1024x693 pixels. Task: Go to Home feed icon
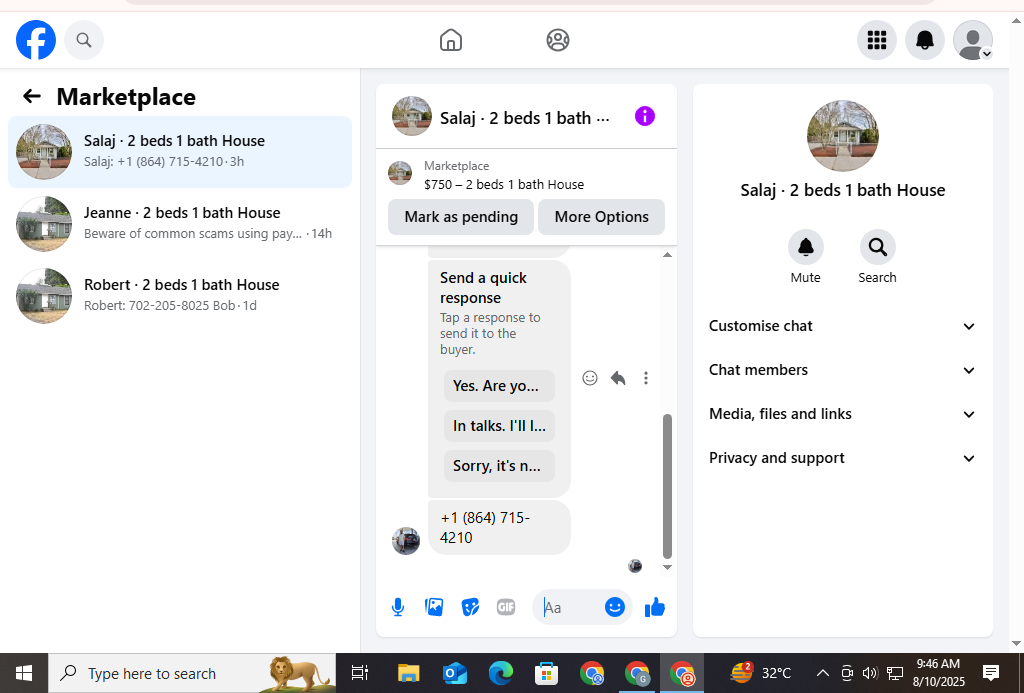pyautogui.click(x=451, y=40)
